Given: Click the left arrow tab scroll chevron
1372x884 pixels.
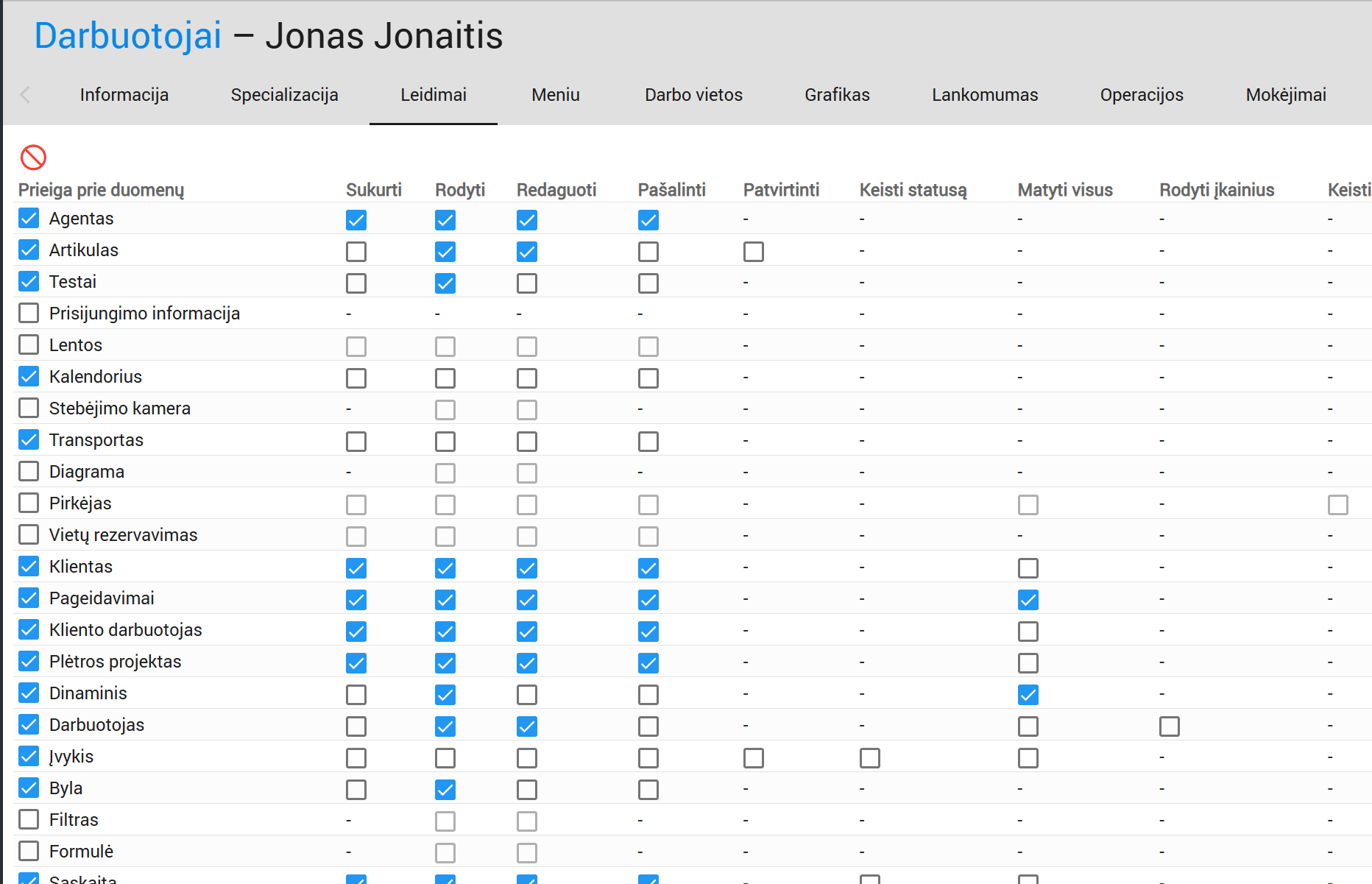Looking at the screenshot, I should pyautogui.click(x=25, y=94).
